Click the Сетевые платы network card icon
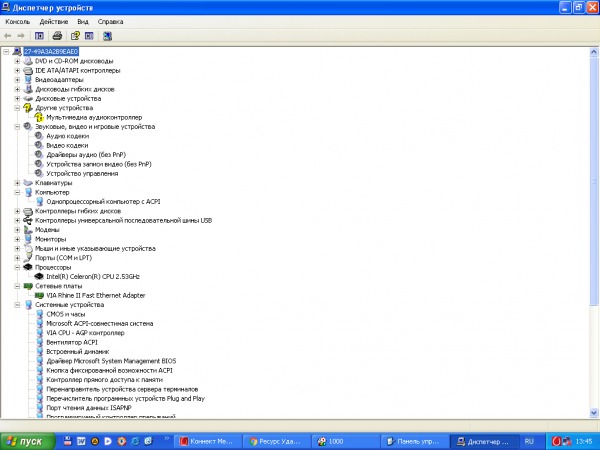 pos(28,286)
